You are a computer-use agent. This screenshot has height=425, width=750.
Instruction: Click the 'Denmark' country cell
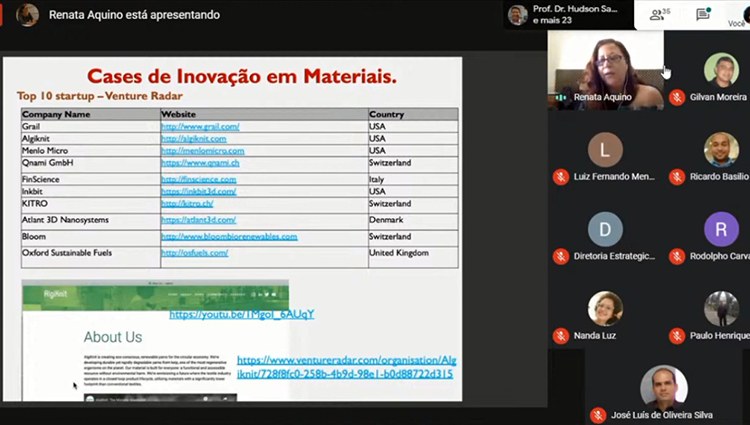(x=413, y=222)
